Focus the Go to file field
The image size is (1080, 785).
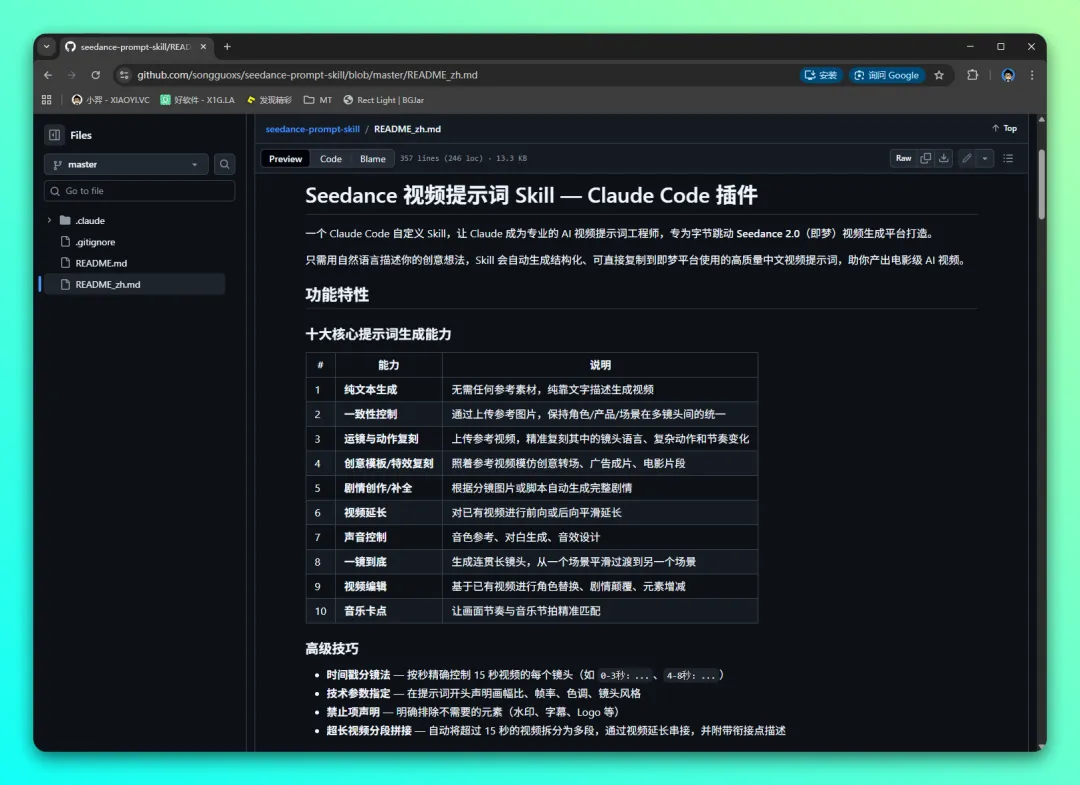tap(140, 191)
